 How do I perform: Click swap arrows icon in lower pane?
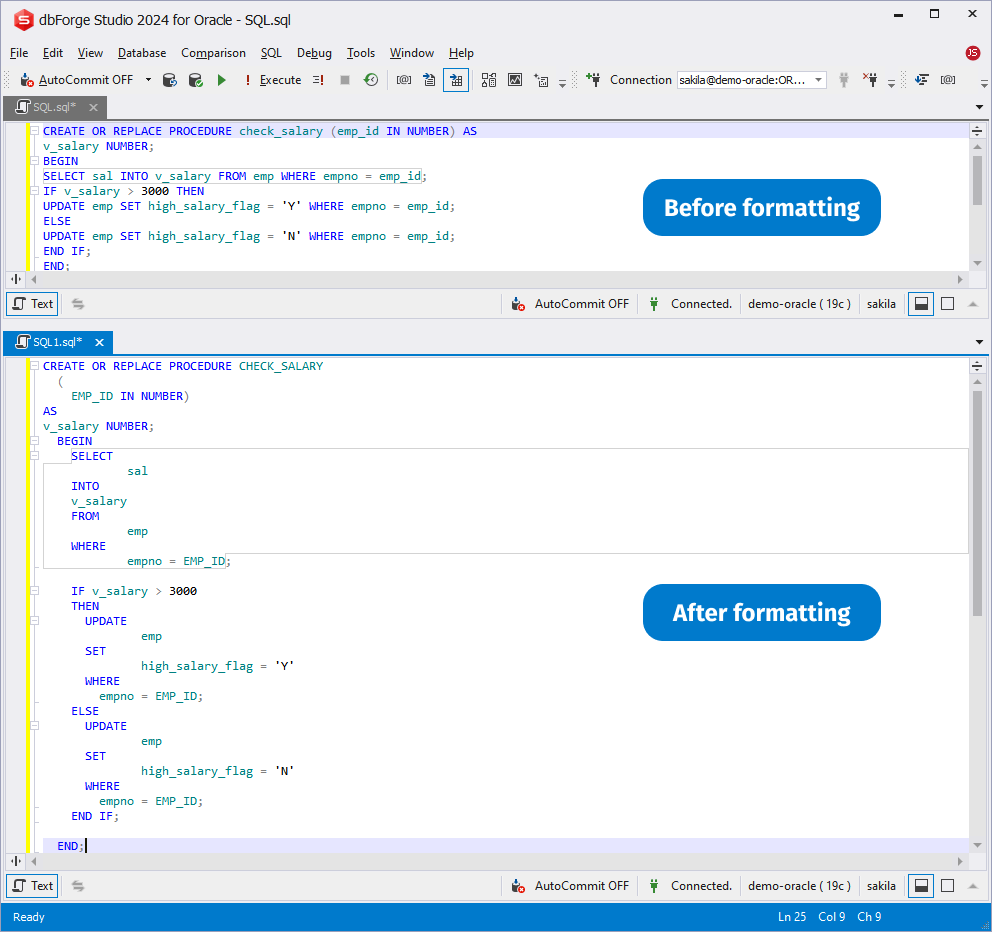[78, 886]
